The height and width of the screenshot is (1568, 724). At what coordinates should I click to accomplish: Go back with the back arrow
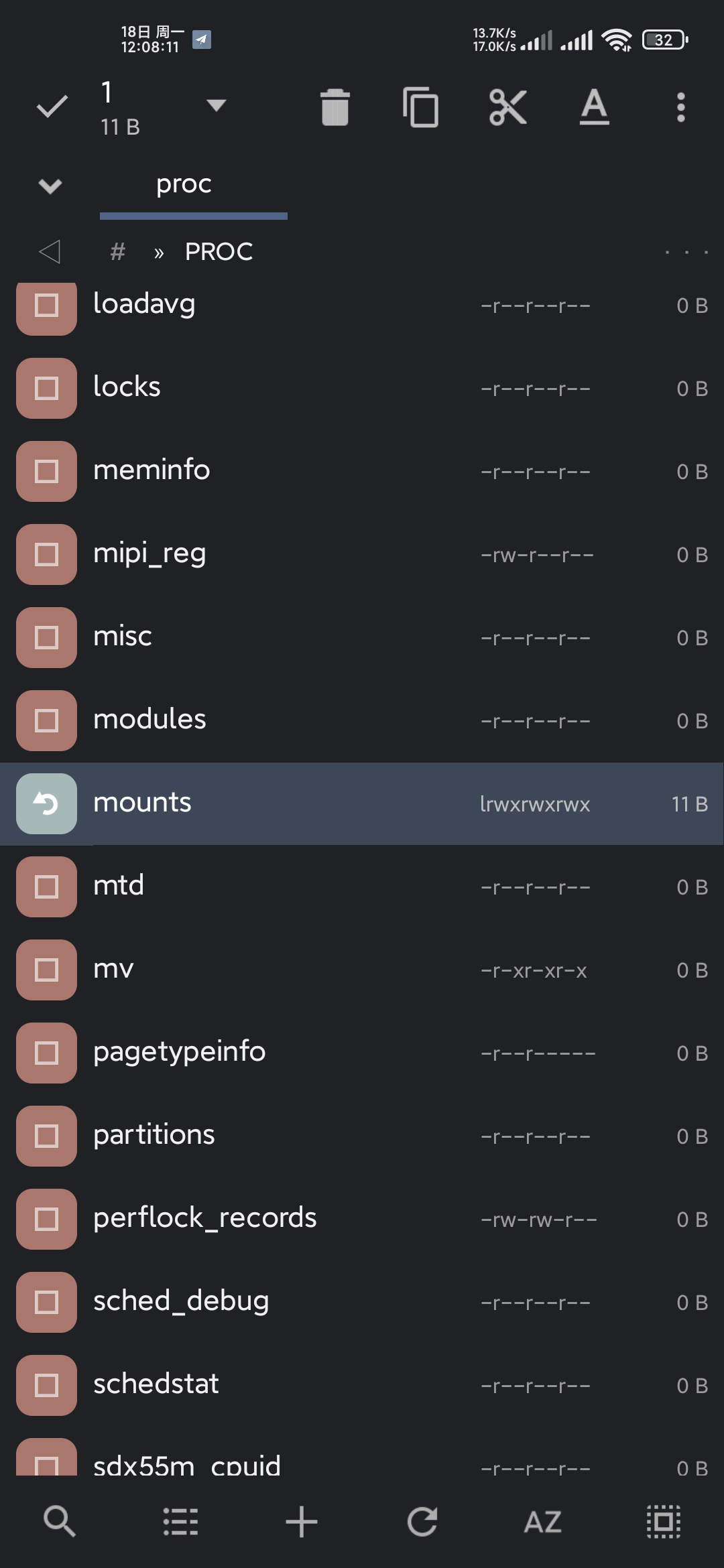pyautogui.click(x=50, y=251)
